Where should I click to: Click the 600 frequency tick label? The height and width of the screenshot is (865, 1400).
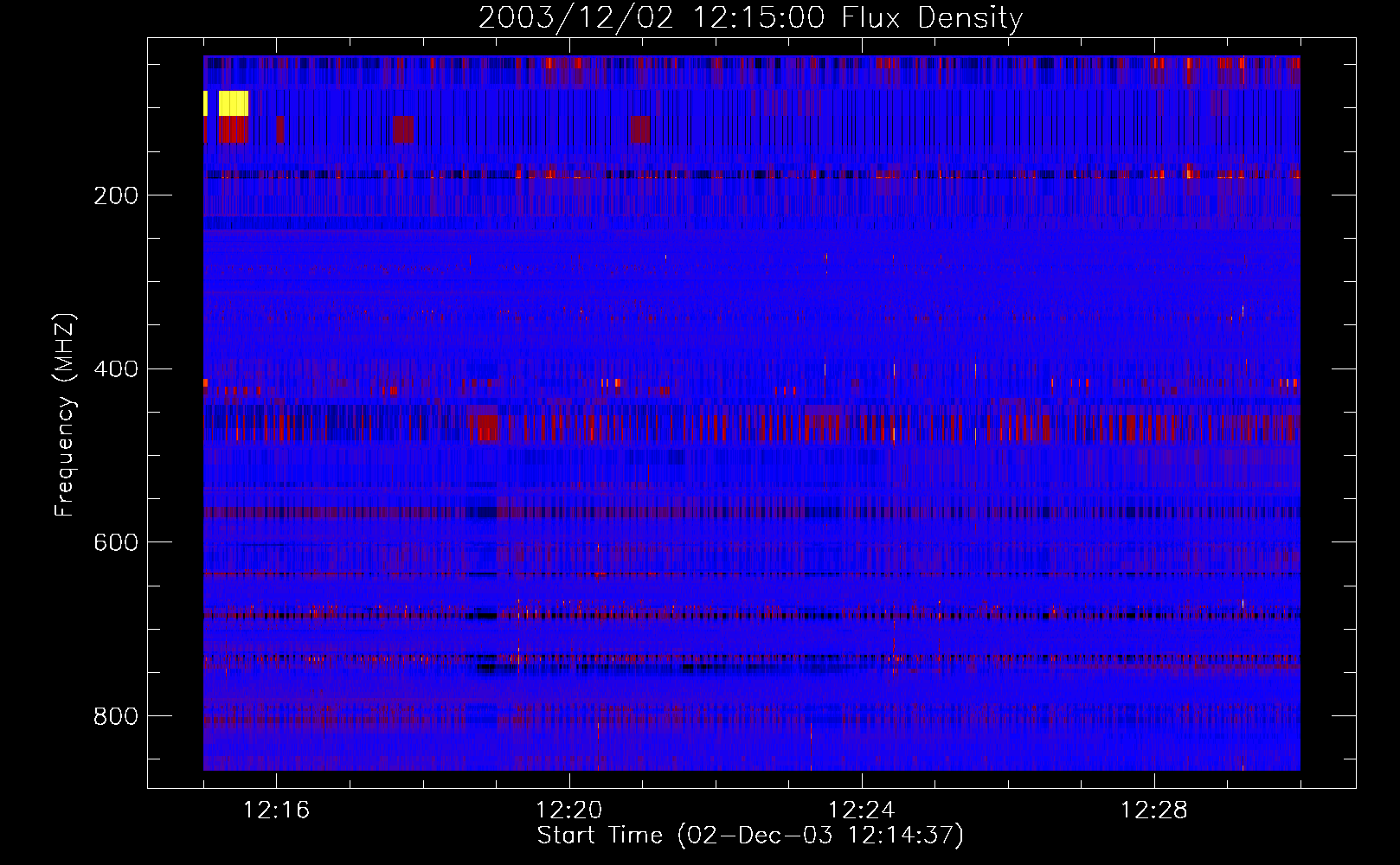(116, 542)
